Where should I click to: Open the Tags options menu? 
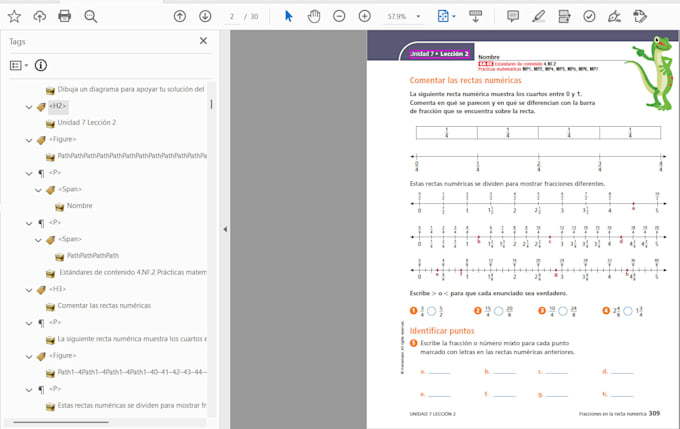point(19,65)
